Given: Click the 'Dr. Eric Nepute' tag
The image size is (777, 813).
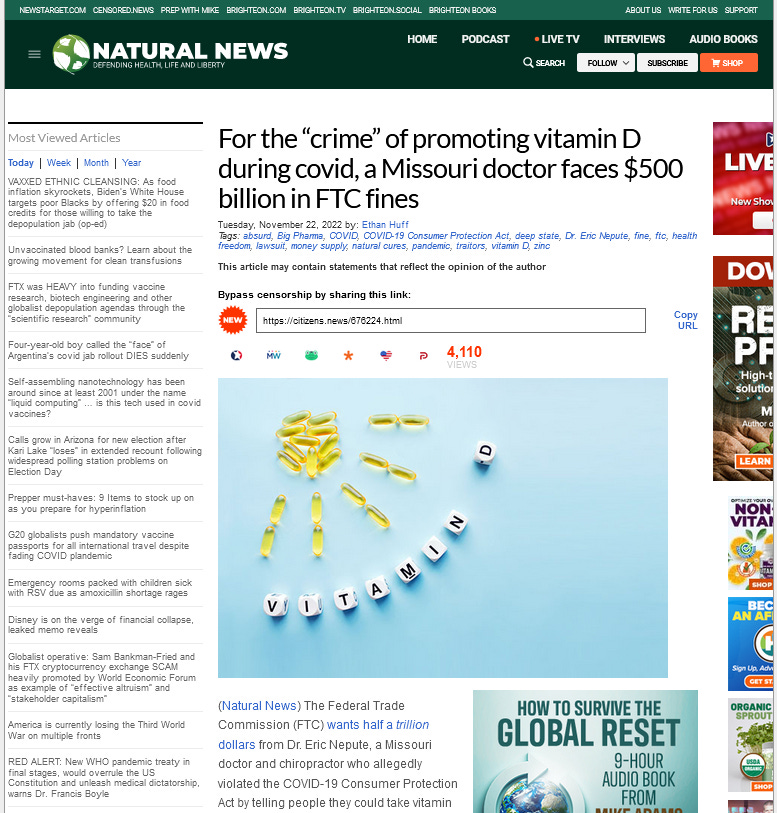Looking at the screenshot, I should 597,235.
